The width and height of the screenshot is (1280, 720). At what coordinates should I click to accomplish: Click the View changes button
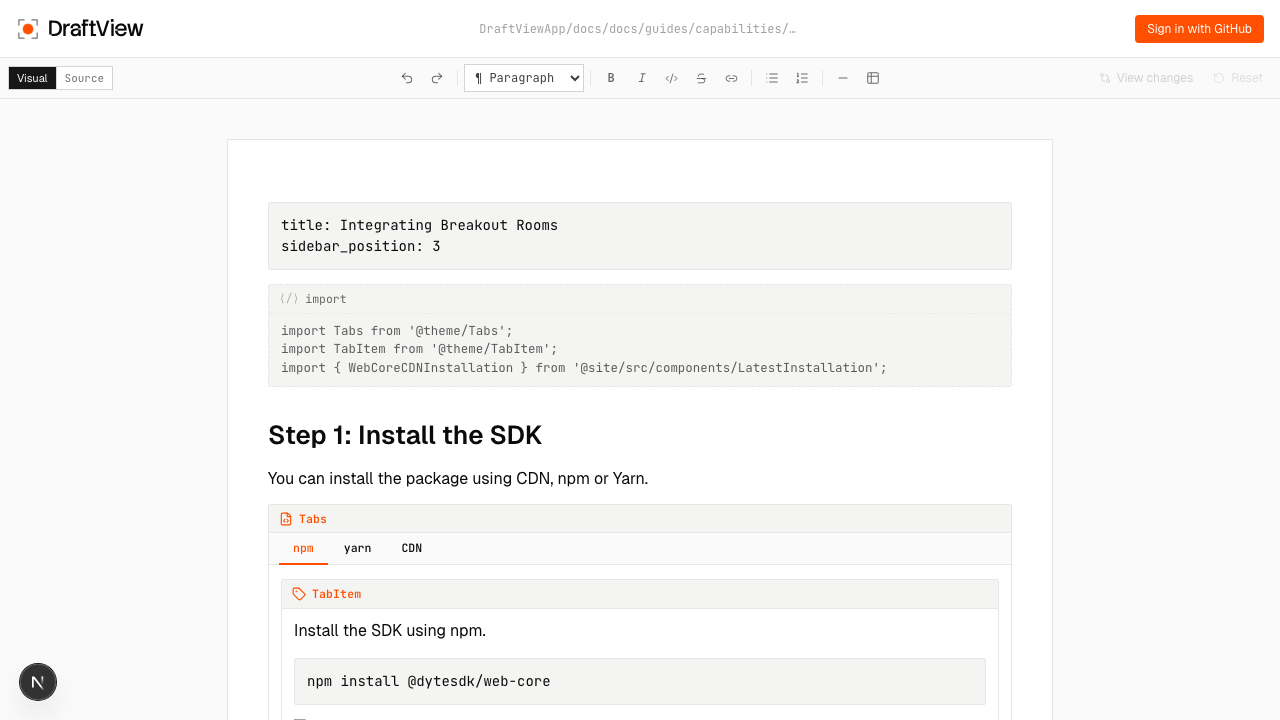[x=1146, y=78]
